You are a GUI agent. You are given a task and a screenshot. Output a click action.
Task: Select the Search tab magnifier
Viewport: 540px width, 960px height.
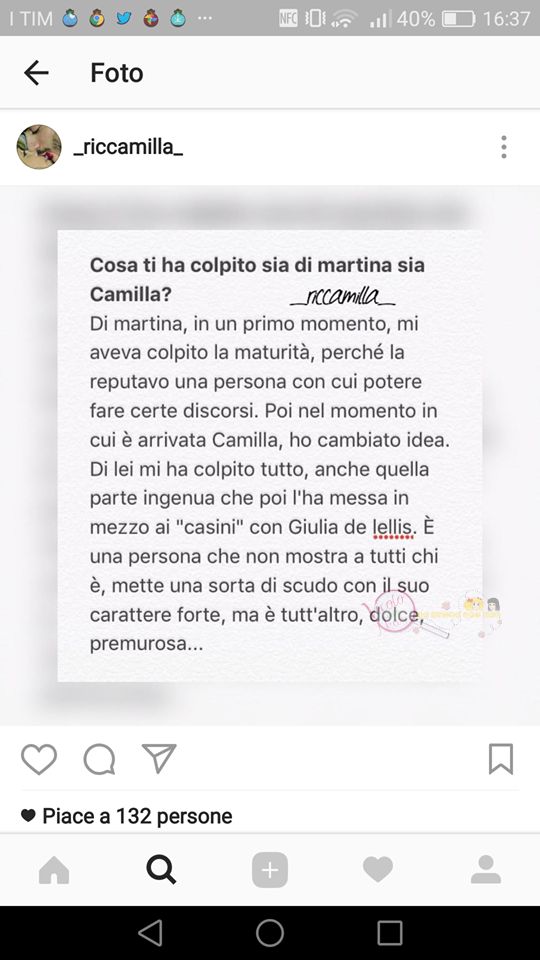click(x=162, y=869)
